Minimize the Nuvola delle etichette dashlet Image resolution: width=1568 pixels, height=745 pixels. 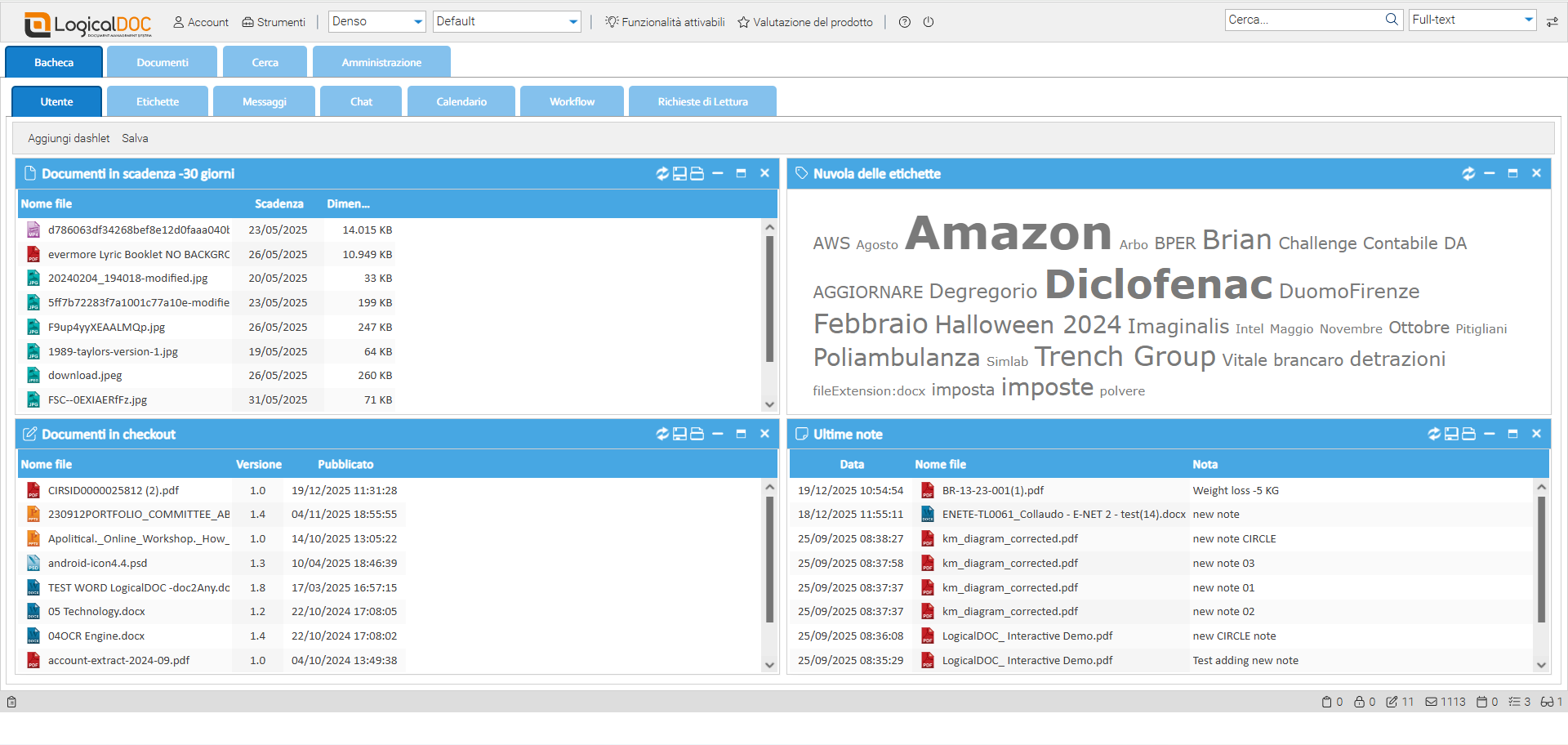1490,173
